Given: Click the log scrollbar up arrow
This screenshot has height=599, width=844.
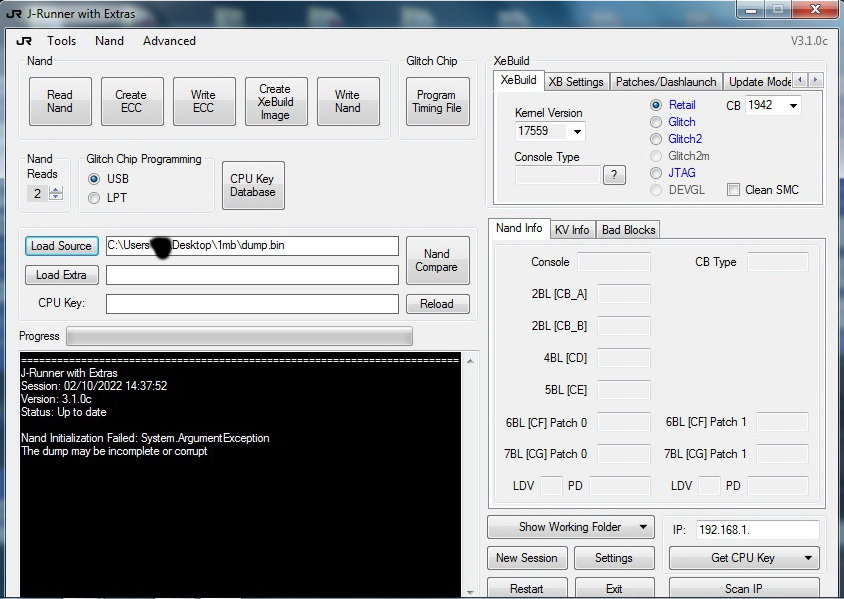Looking at the screenshot, I should click(x=470, y=361).
